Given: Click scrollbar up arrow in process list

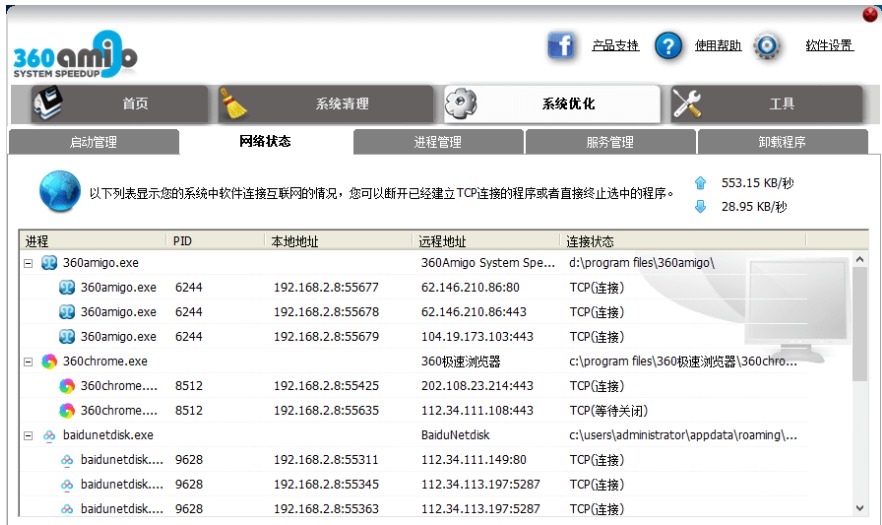Looking at the screenshot, I should tap(860, 259).
